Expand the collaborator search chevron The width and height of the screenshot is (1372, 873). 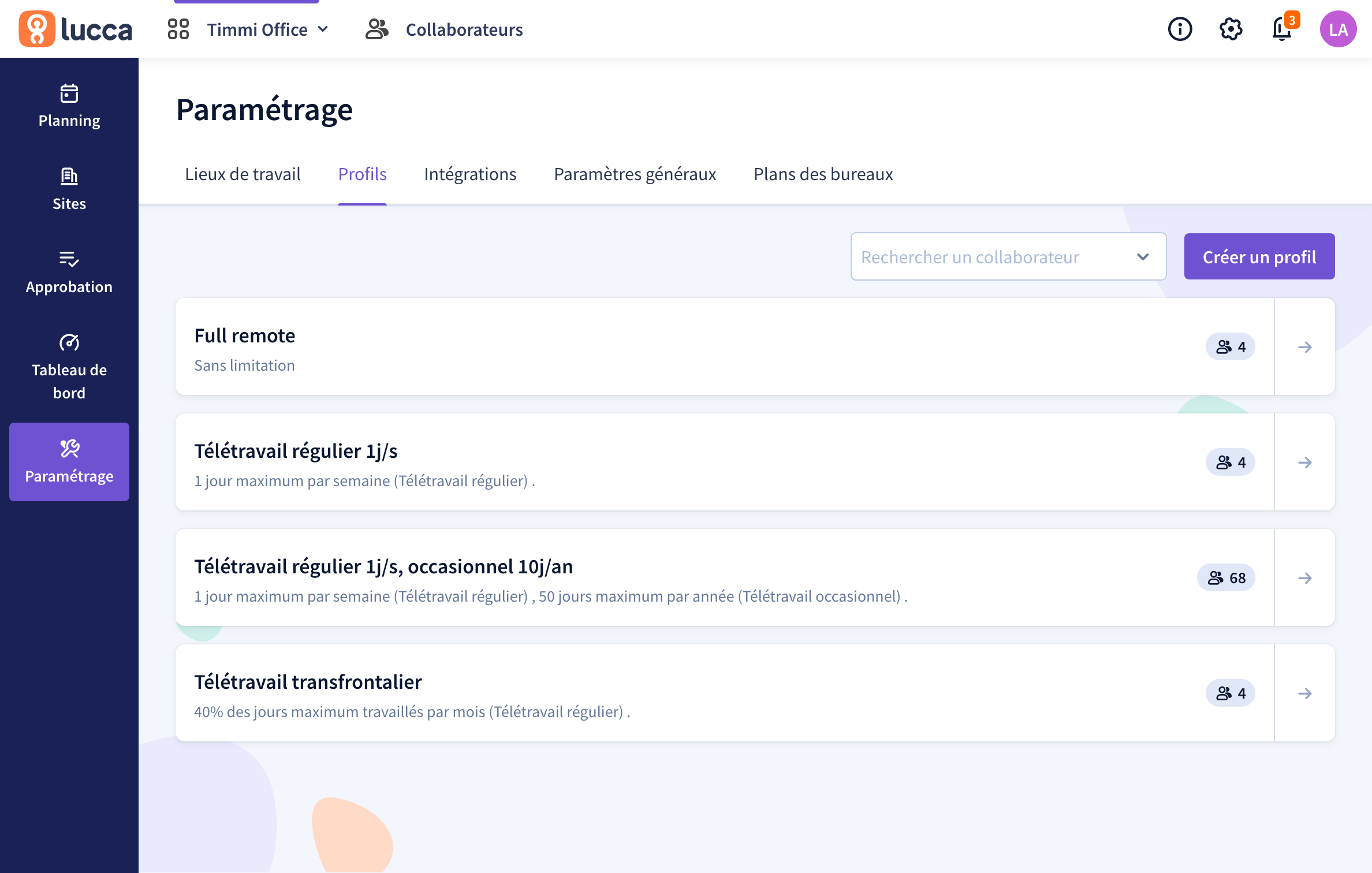[1143, 257]
